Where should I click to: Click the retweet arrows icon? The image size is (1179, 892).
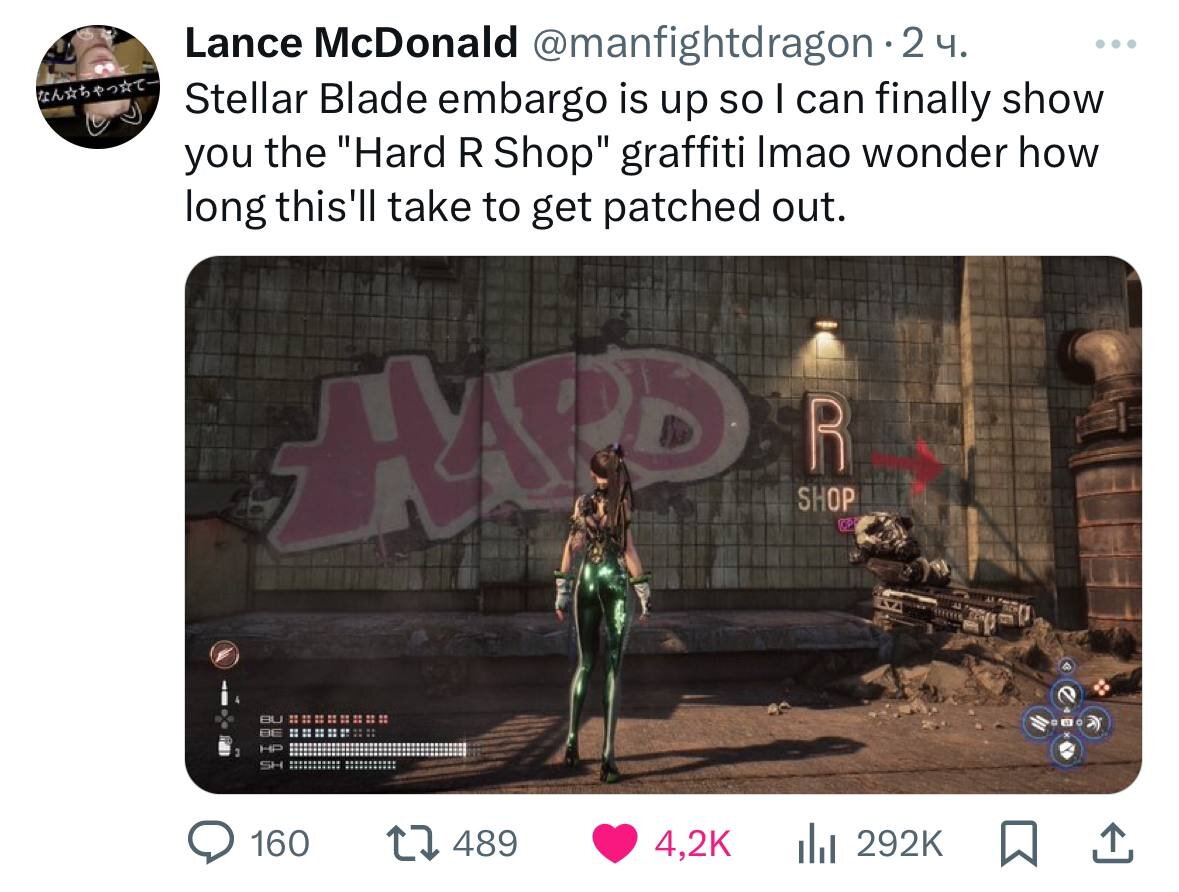[x=412, y=843]
